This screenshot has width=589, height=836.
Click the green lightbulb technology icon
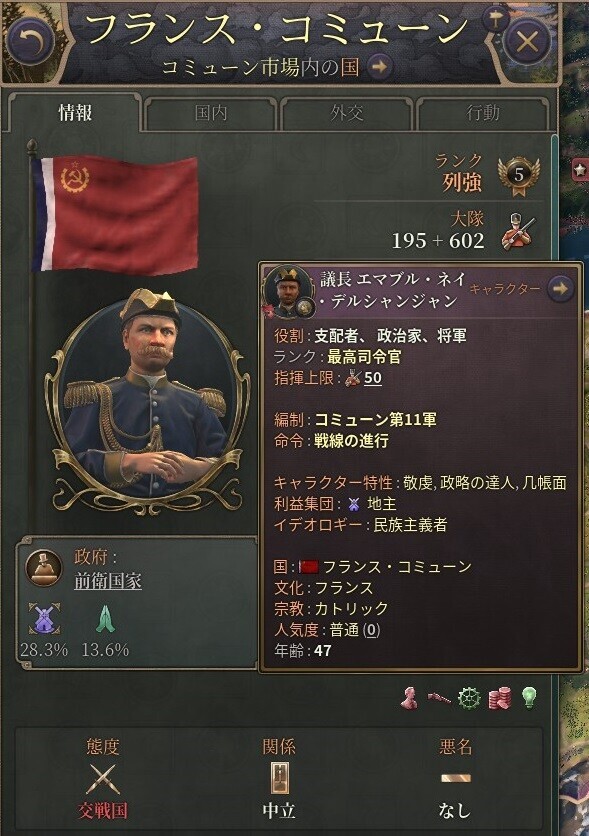[x=528, y=697]
